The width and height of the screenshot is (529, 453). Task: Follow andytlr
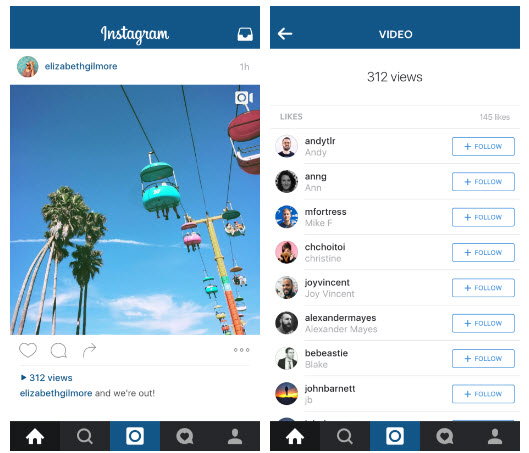point(483,146)
